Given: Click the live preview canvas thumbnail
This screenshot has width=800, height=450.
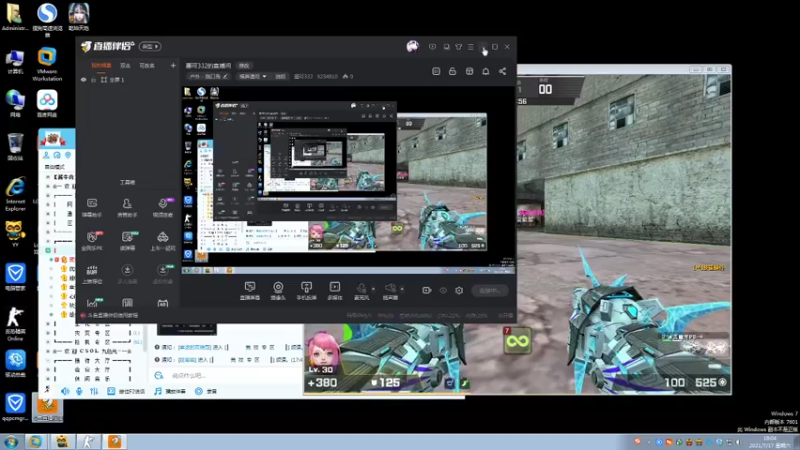Looking at the screenshot, I should [x=348, y=180].
